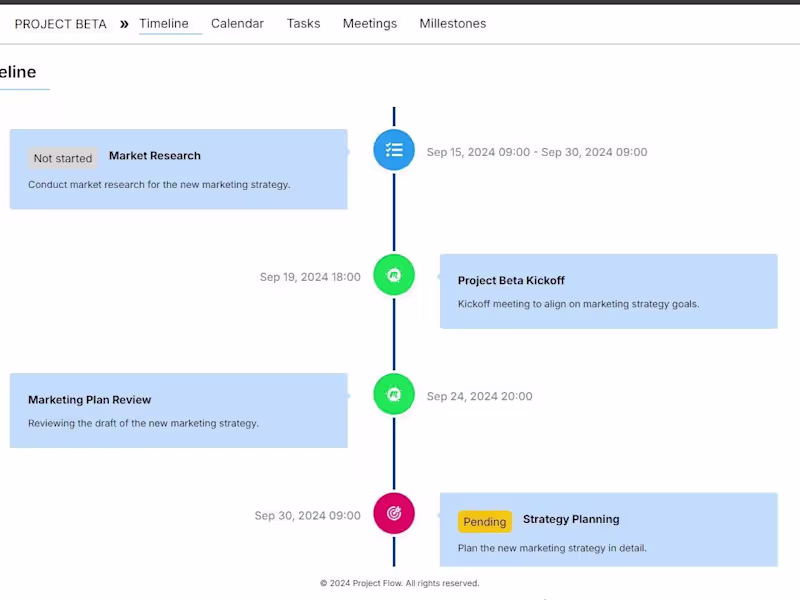
Task: Click the Sep 19, 2024 18:00 timestamp
Action: (310, 277)
